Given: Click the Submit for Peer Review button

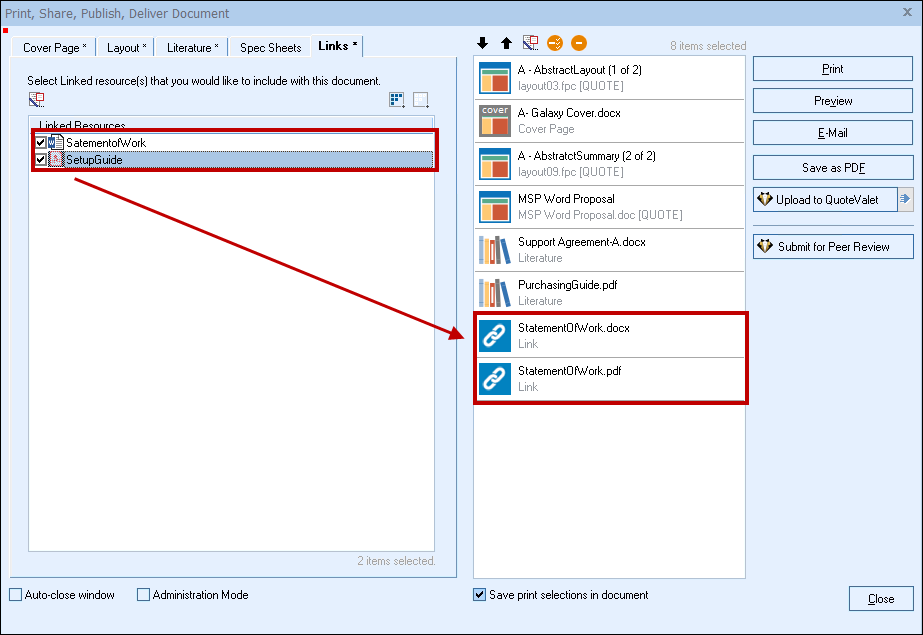Looking at the screenshot, I should pyautogui.click(x=833, y=247).
